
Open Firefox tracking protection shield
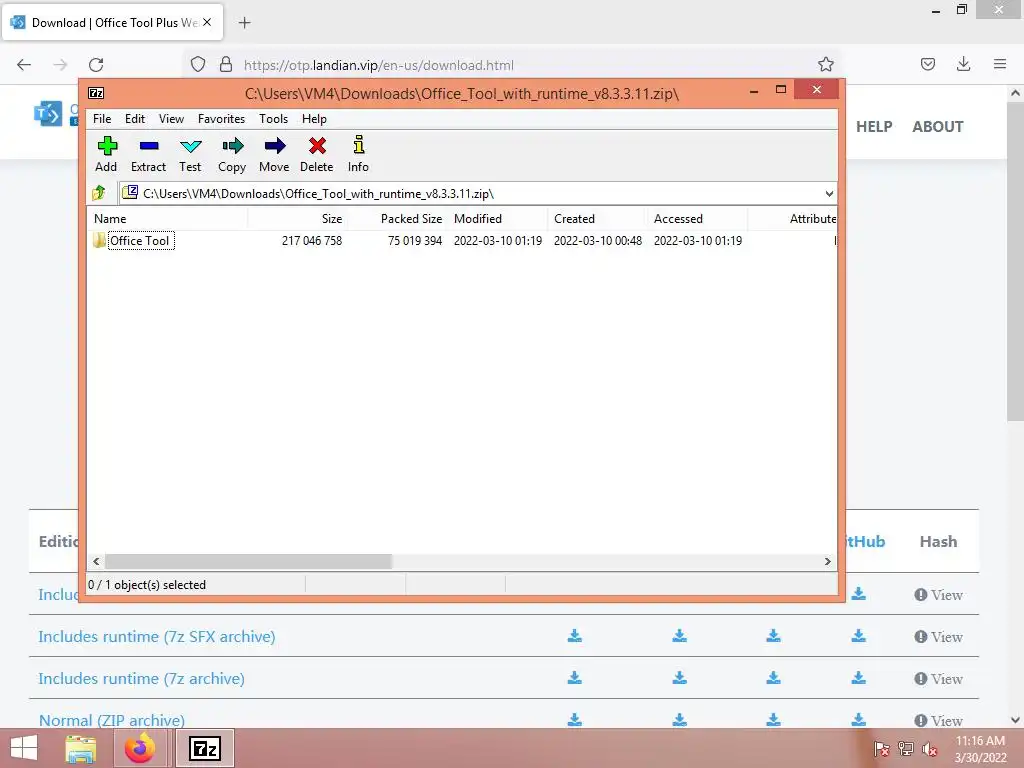point(198,64)
